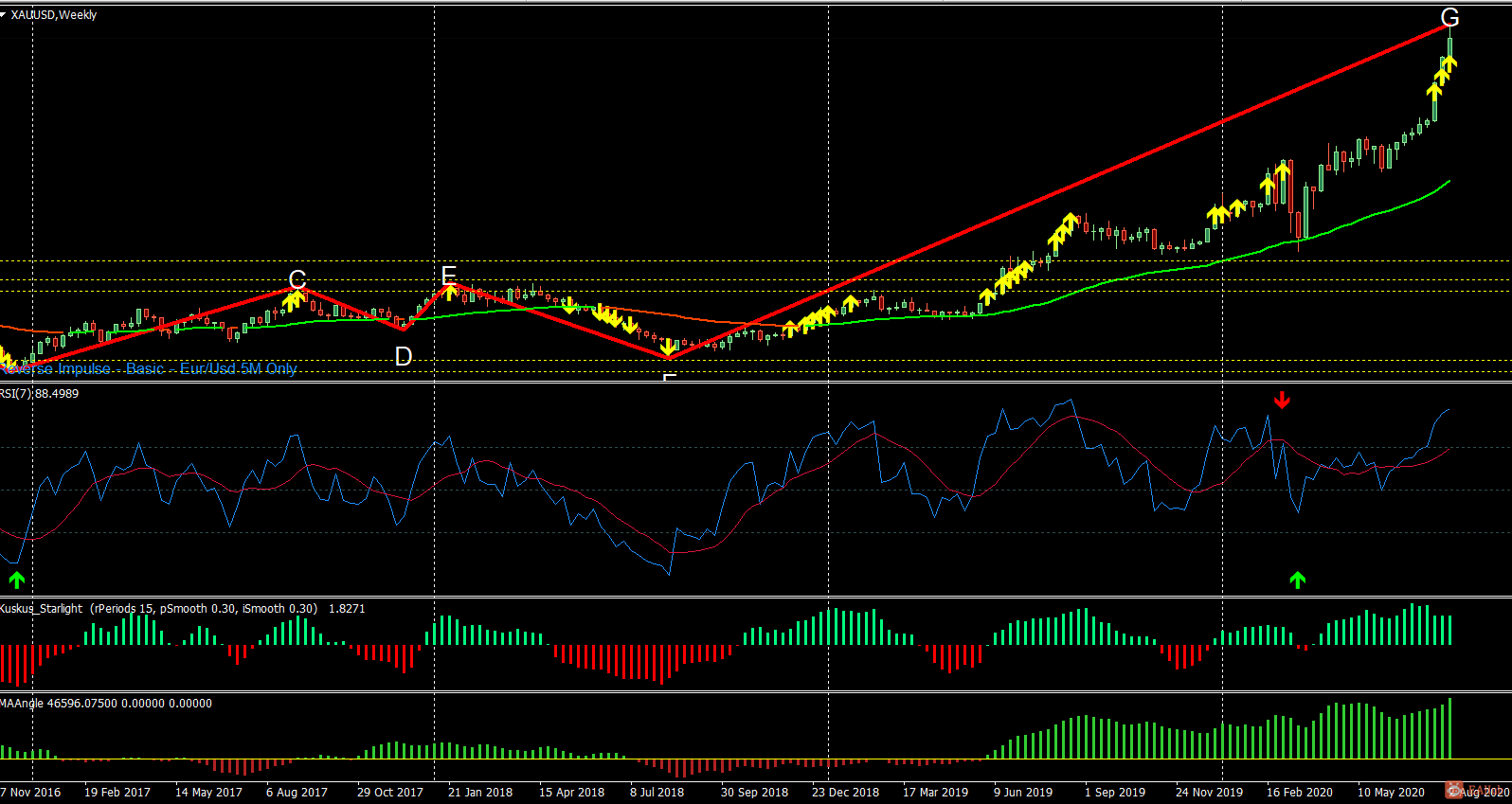Click the MAAngle indicator label

point(106,704)
